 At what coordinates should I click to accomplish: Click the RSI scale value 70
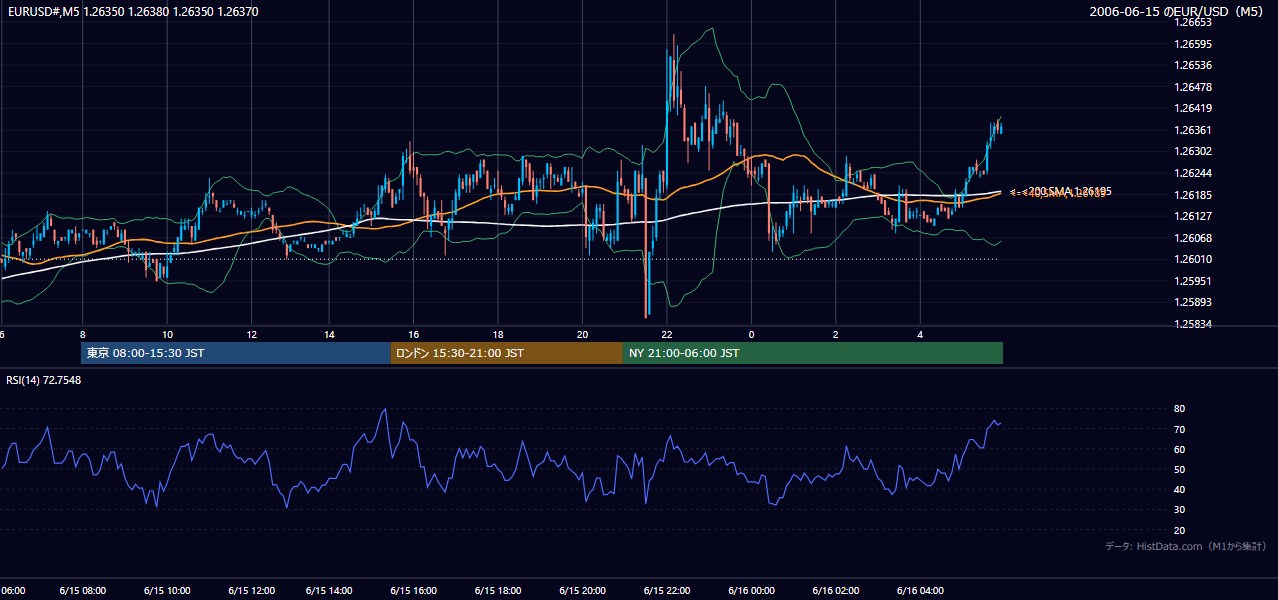tap(1179, 429)
